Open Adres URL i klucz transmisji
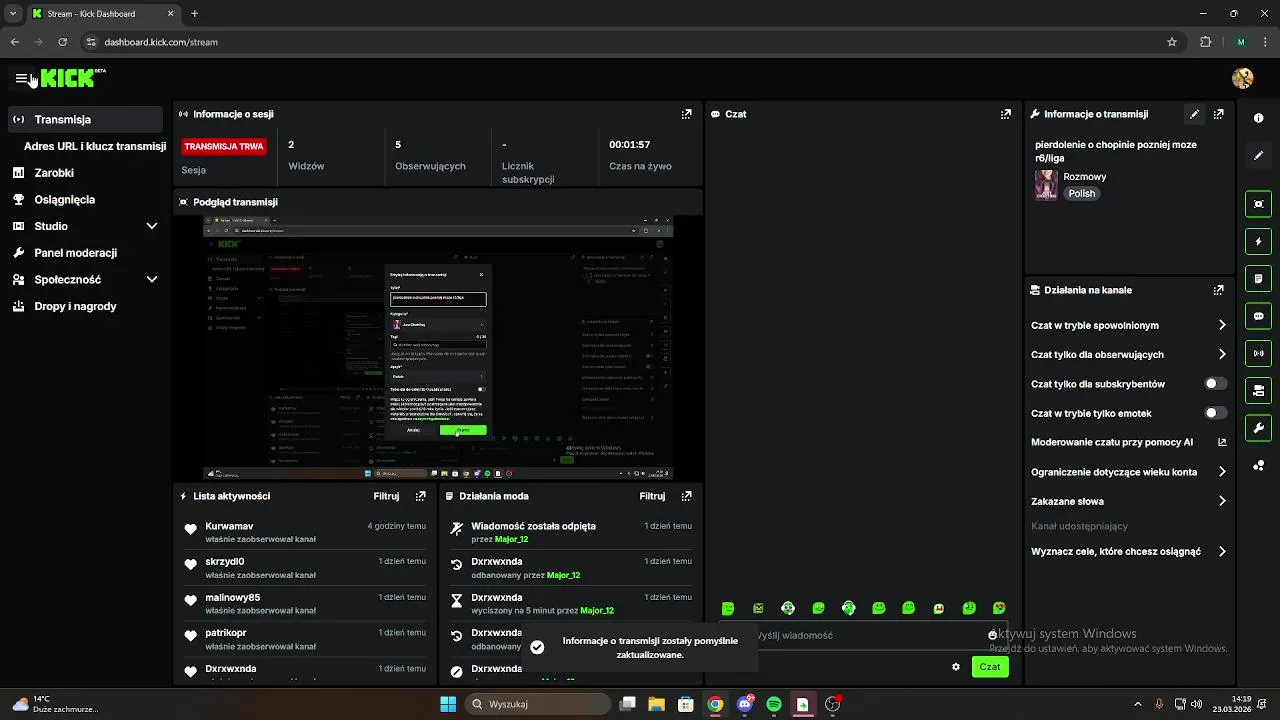Viewport: 1280px width, 720px height. [x=95, y=146]
